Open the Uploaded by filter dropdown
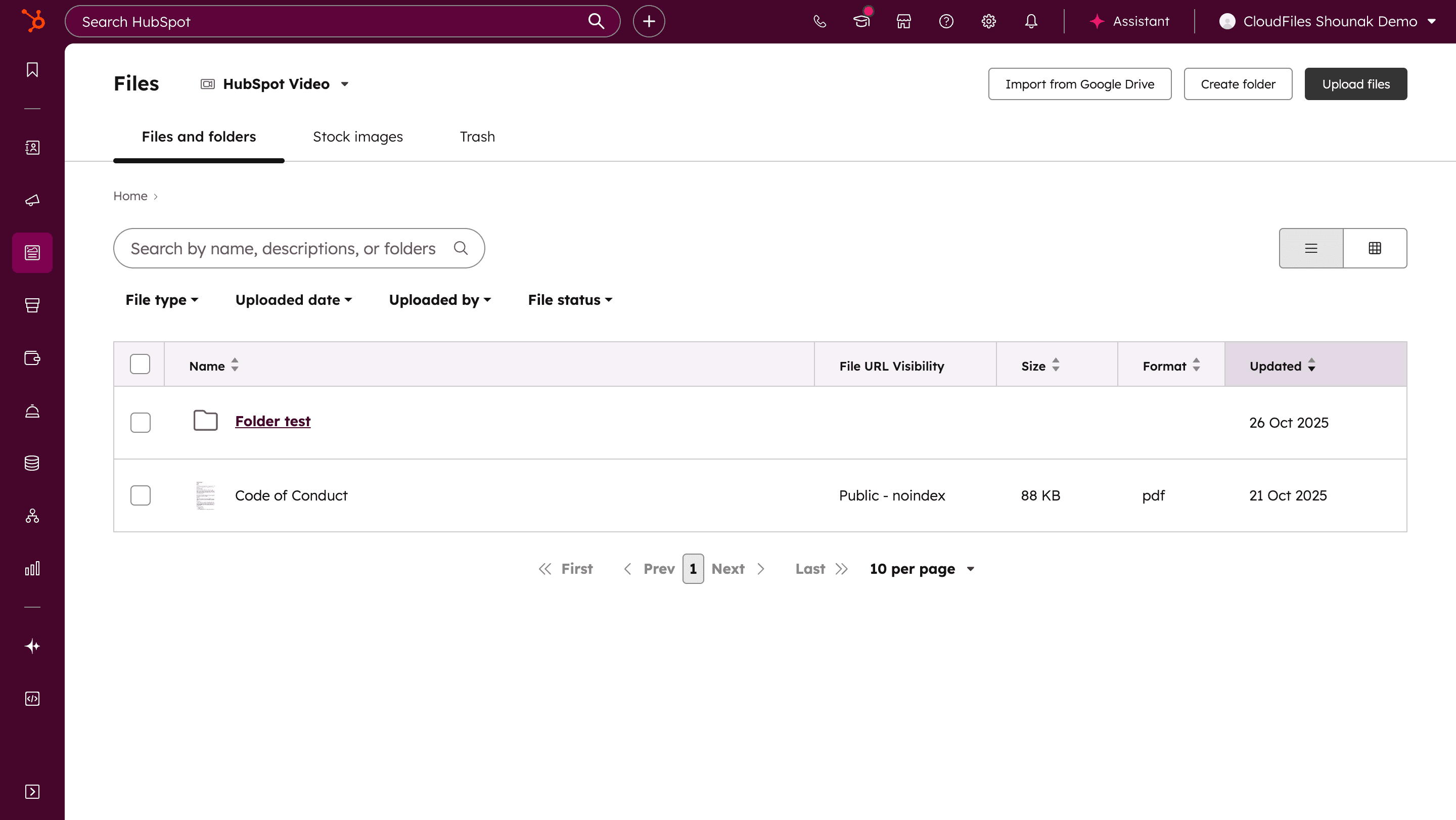The width and height of the screenshot is (1456, 820). [439, 300]
